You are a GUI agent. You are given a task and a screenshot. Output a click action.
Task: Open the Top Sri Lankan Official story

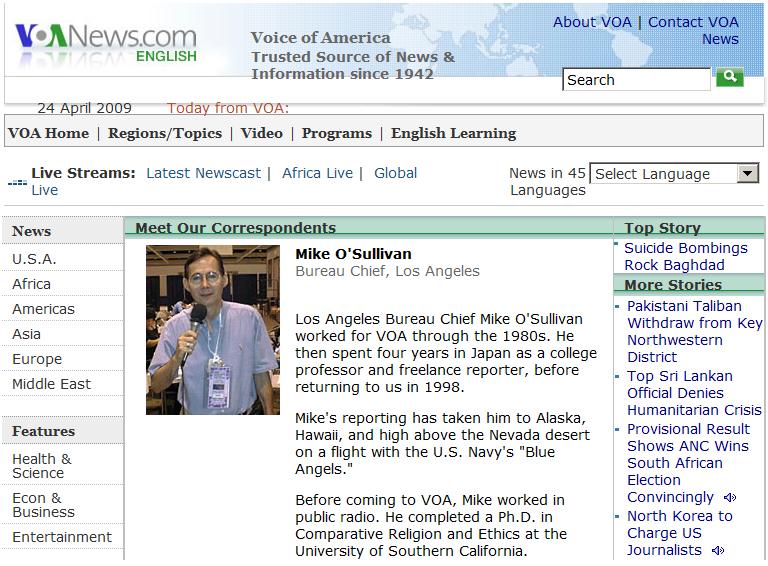[x=693, y=393]
